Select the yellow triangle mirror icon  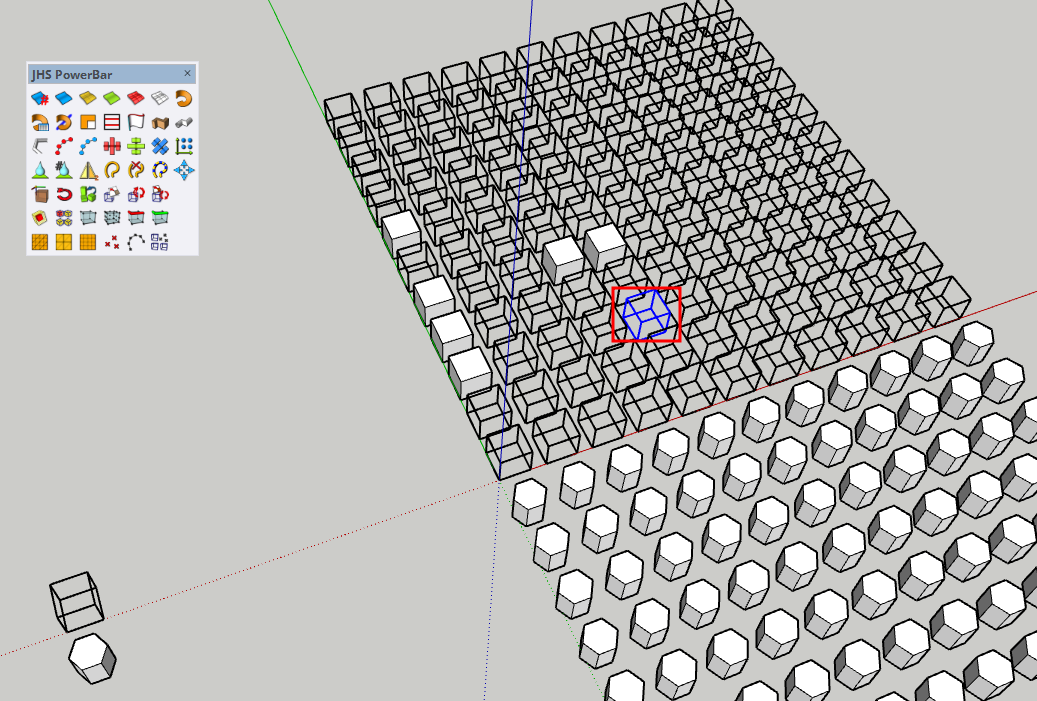point(87,170)
